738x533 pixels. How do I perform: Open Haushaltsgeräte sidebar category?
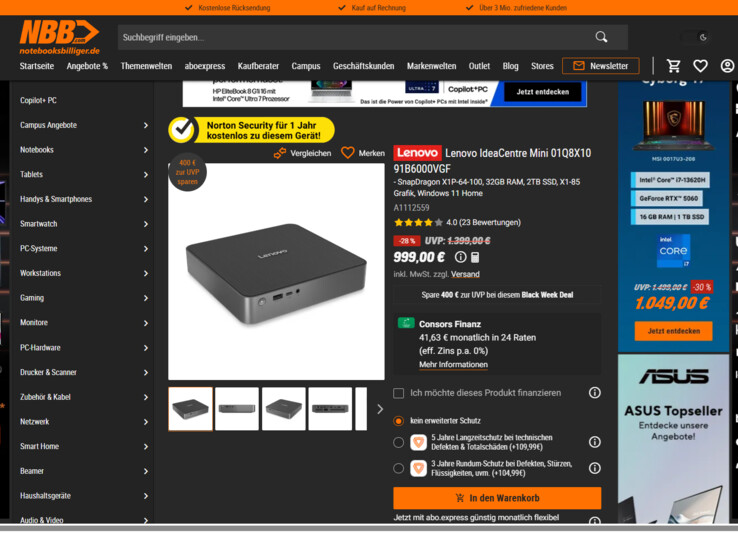[x=45, y=496]
